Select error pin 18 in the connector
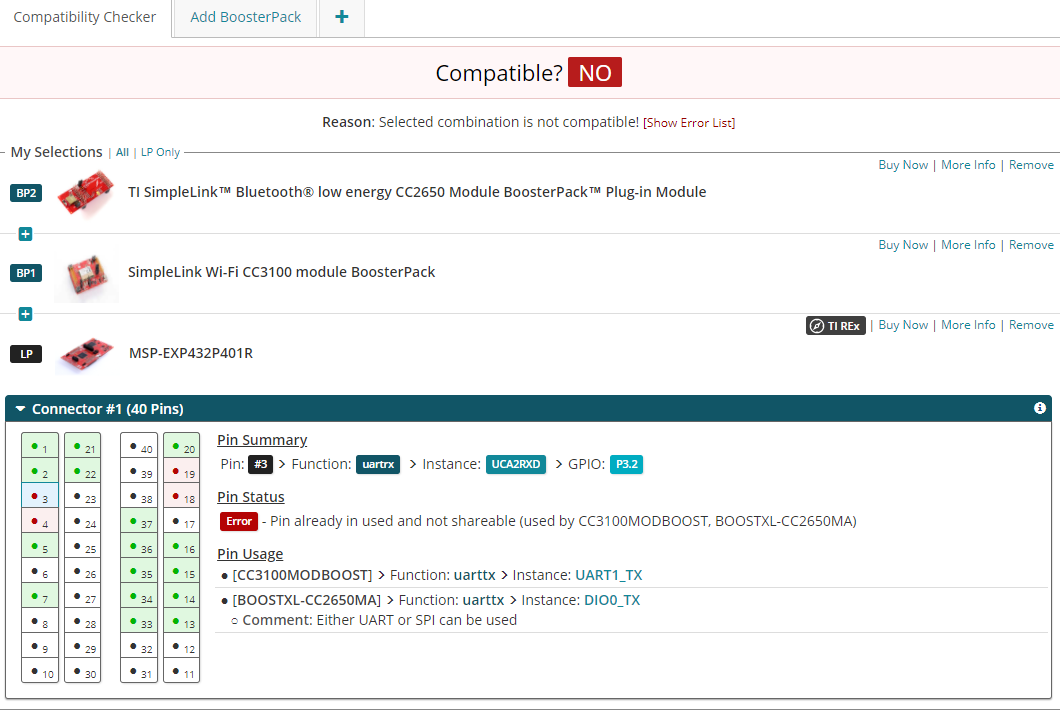This screenshot has width=1060, height=712. click(x=182, y=496)
